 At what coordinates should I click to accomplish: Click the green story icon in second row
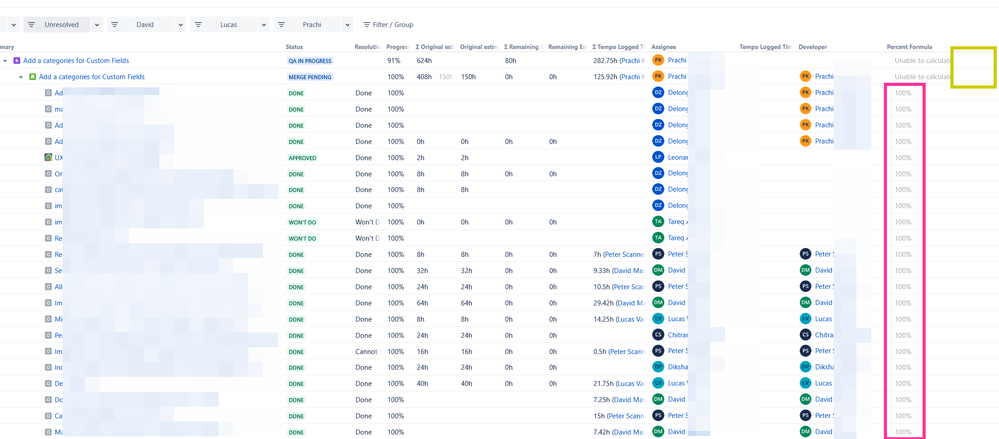coord(32,77)
